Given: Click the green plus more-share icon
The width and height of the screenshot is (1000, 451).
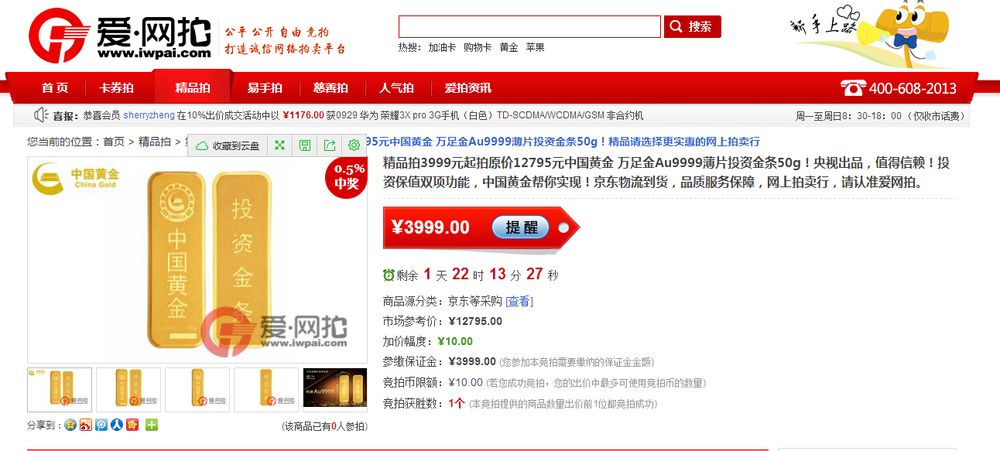Looking at the screenshot, I should coord(151,425).
